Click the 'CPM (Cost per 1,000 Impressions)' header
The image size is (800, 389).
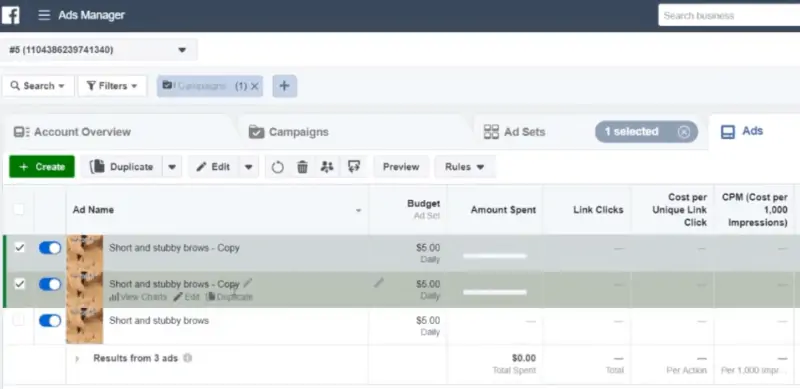tap(755, 210)
